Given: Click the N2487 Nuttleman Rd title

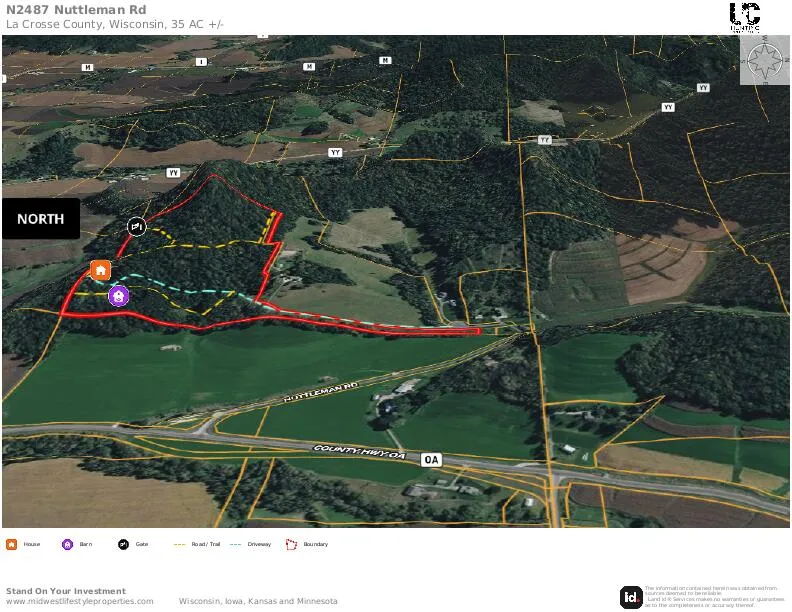Looking at the screenshot, I should pyautogui.click(x=76, y=10).
